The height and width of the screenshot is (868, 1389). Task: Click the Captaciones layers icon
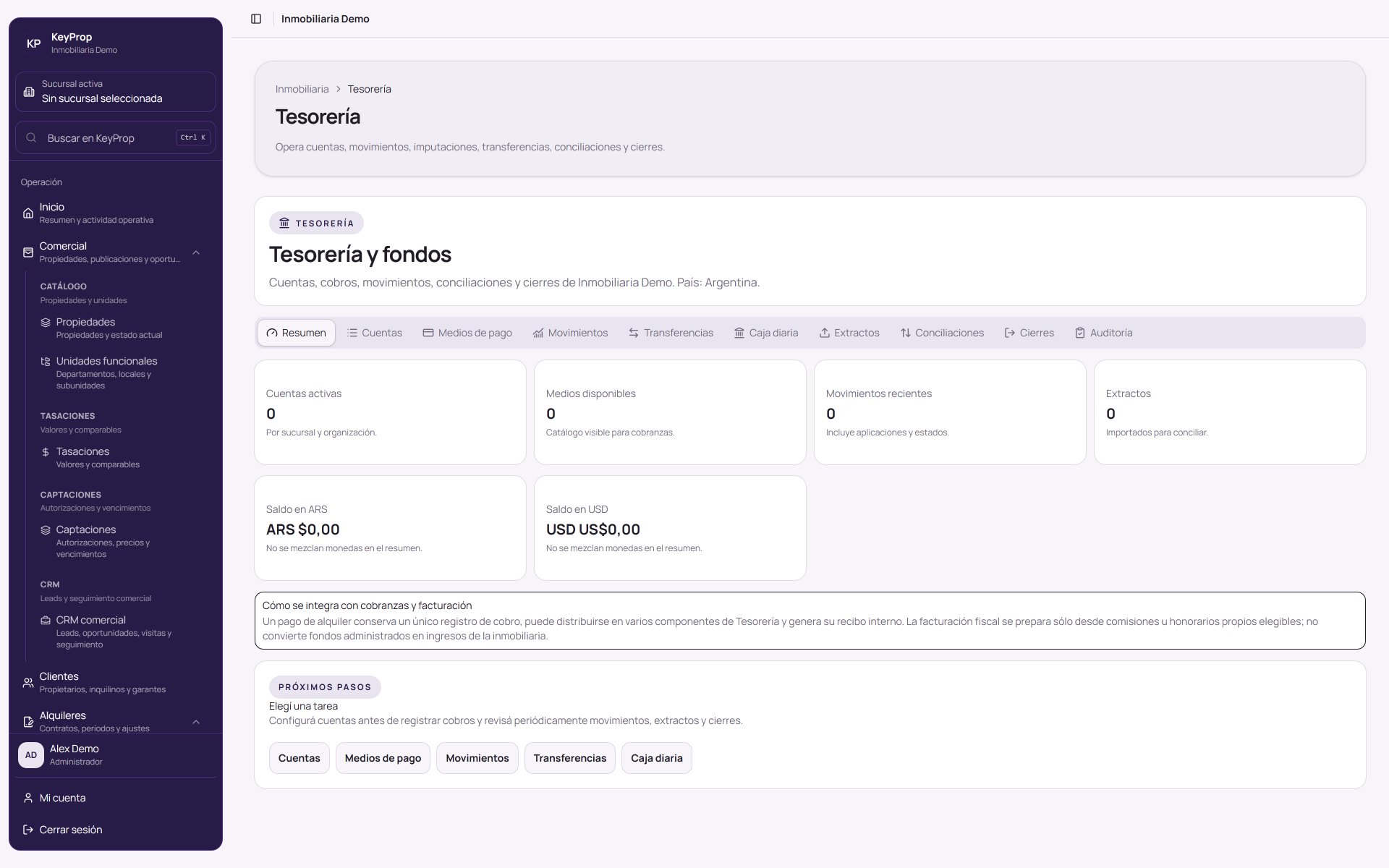[x=45, y=530]
